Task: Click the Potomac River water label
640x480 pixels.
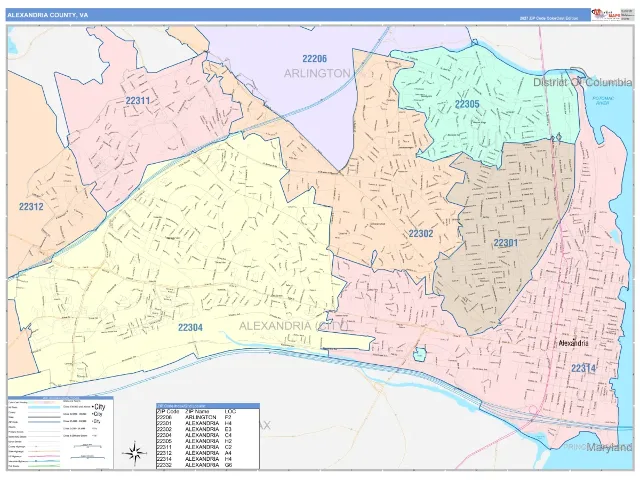Action: click(x=602, y=100)
